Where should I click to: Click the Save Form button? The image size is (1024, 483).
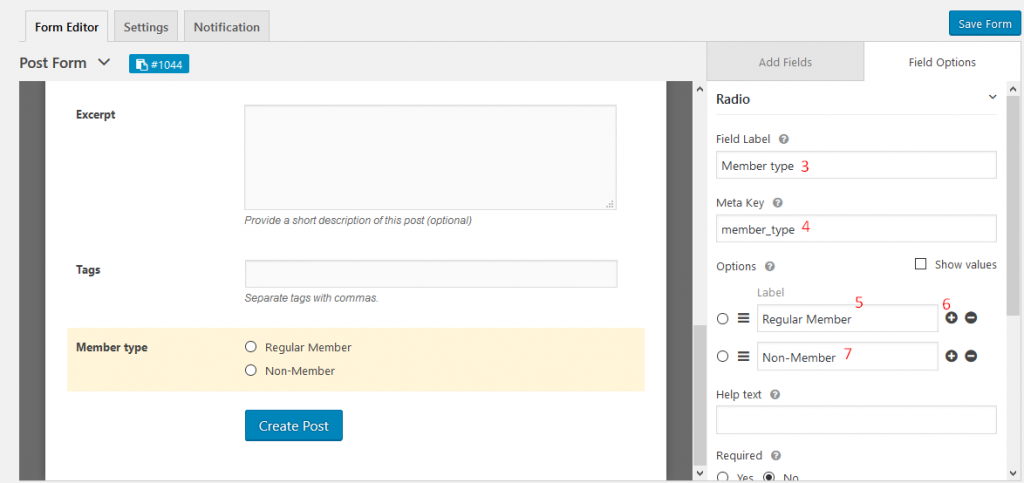point(985,24)
